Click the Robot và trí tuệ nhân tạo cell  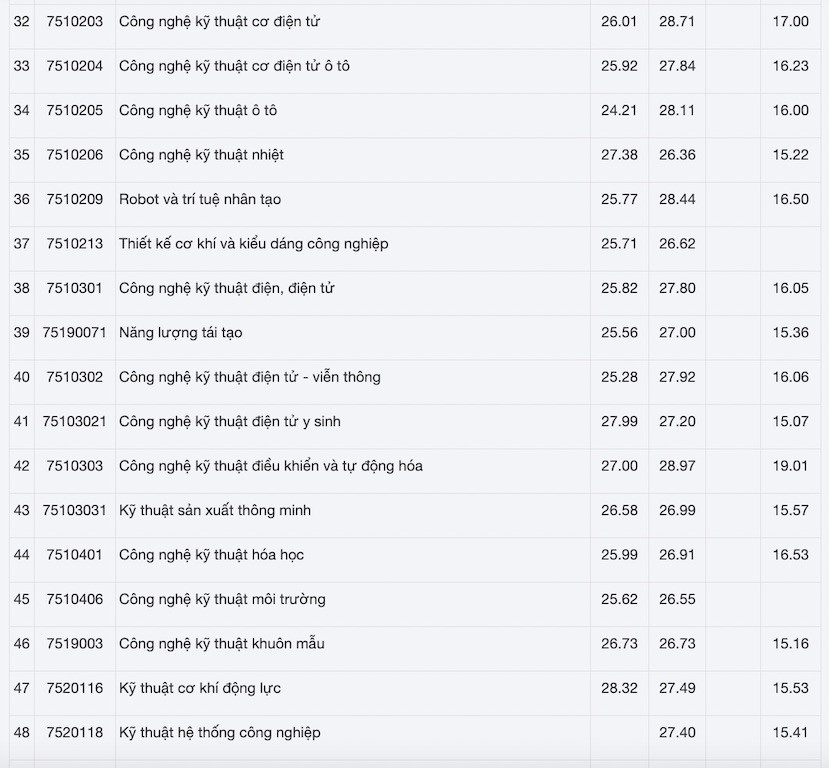[x=200, y=199]
